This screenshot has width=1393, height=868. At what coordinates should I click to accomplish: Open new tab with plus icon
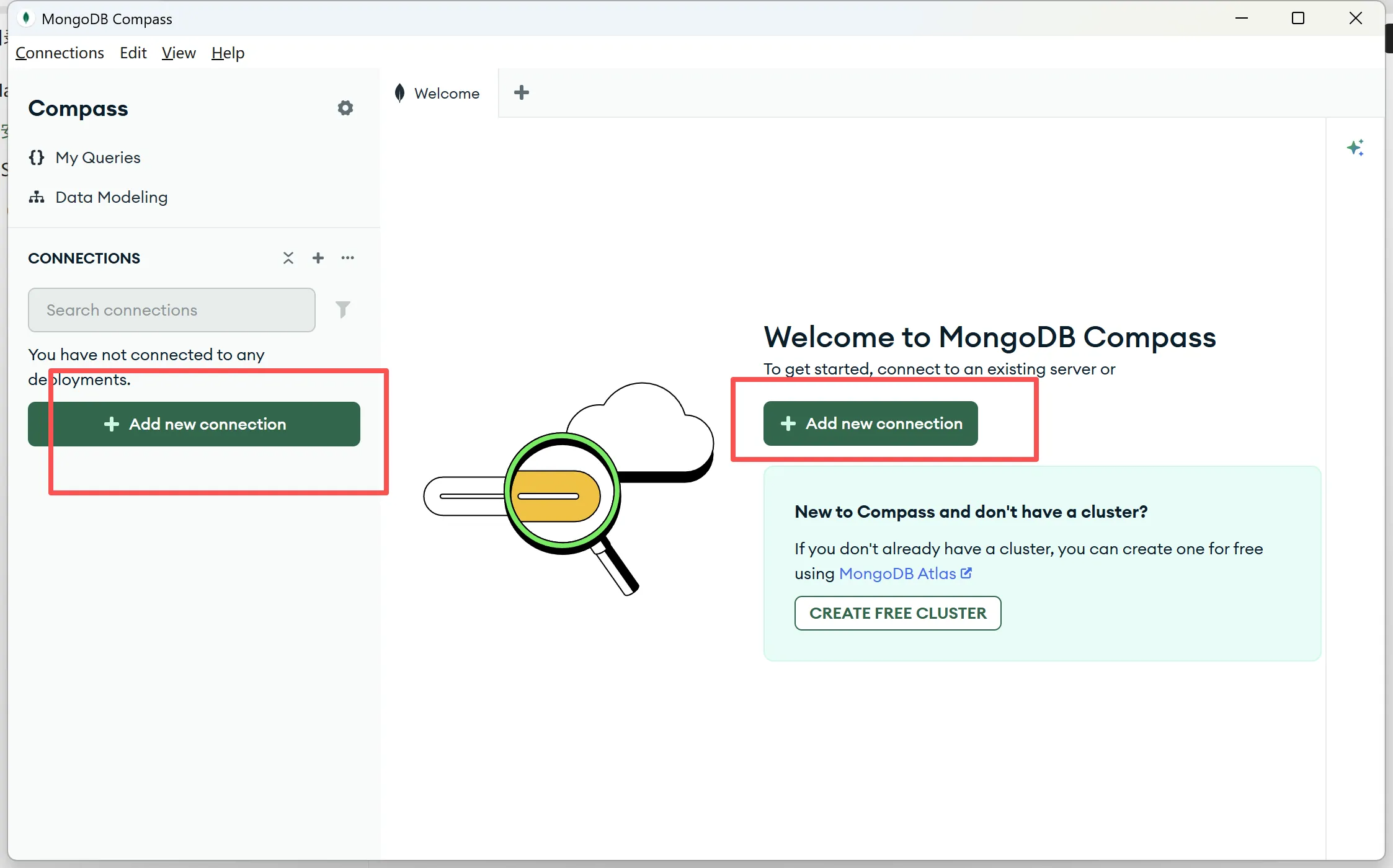[522, 93]
